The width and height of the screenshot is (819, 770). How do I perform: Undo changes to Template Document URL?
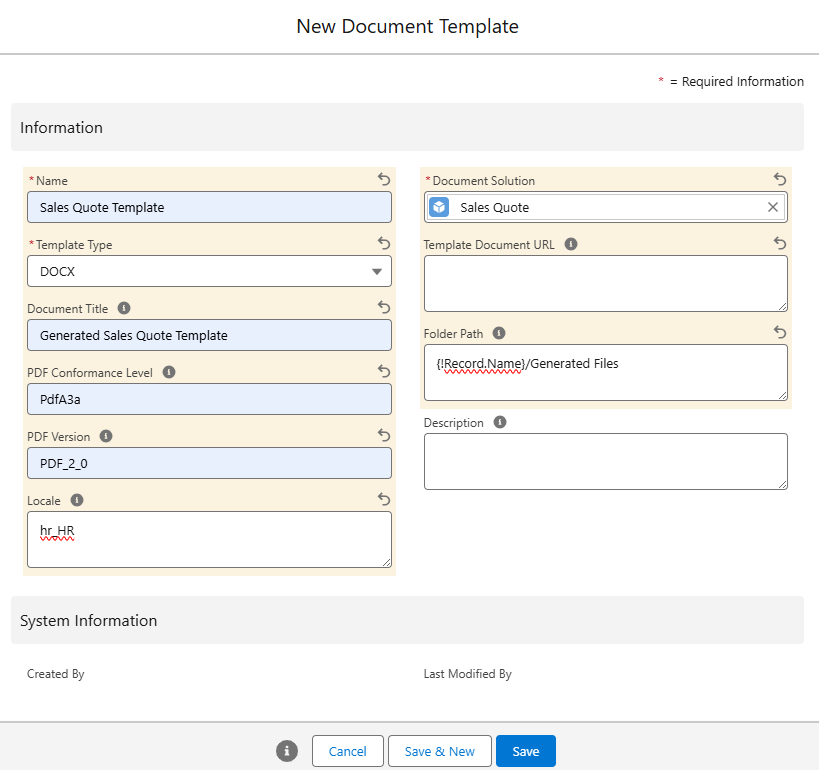[780, 243]
